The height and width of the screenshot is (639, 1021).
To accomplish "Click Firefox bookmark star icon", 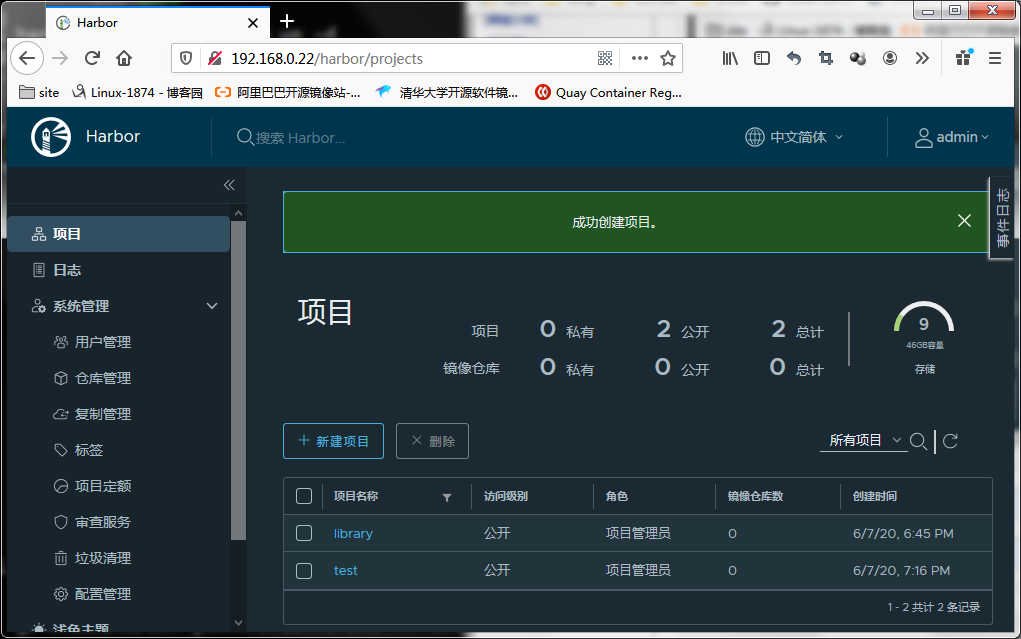I will 667,59.
